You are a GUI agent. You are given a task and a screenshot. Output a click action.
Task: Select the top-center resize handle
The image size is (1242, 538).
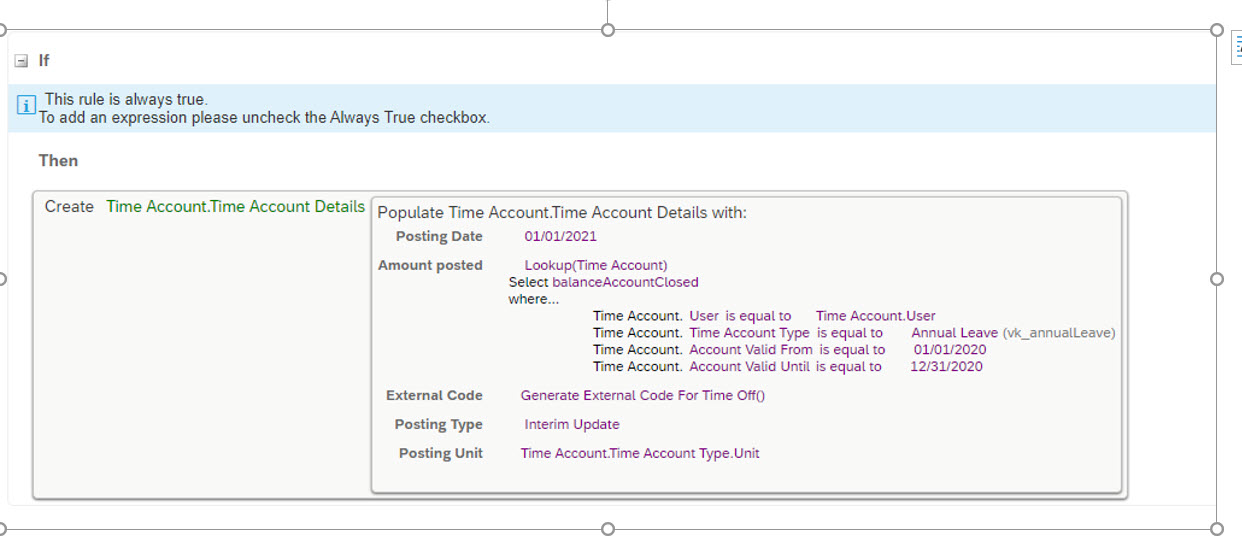[607, 30]
